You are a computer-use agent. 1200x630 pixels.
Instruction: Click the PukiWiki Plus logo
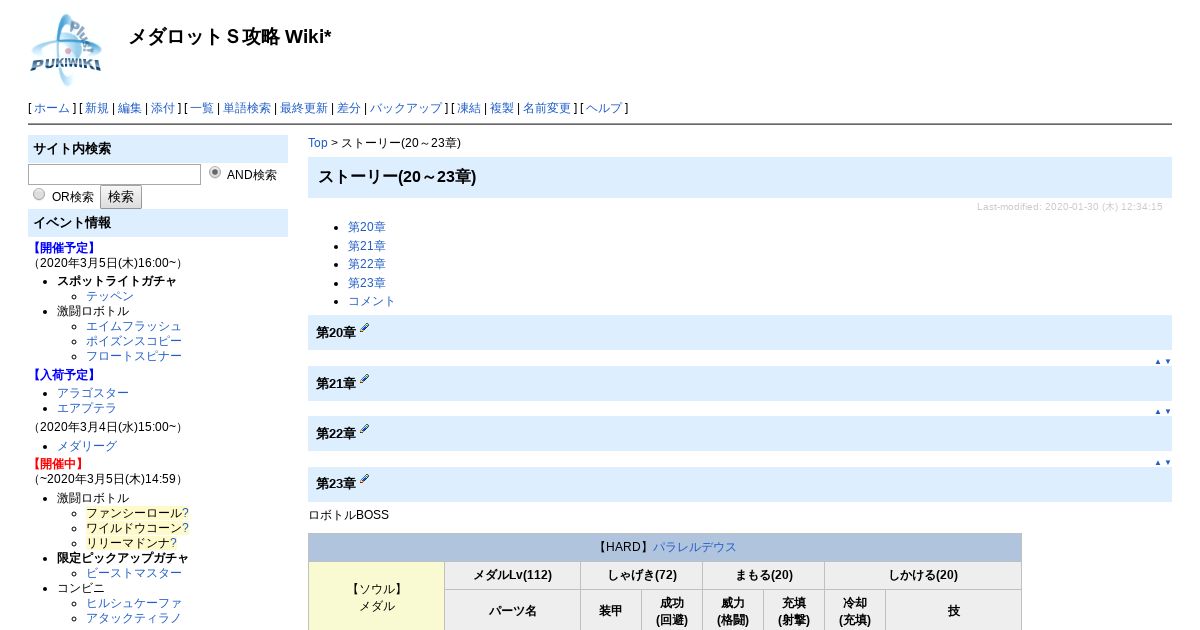[66, 49]
